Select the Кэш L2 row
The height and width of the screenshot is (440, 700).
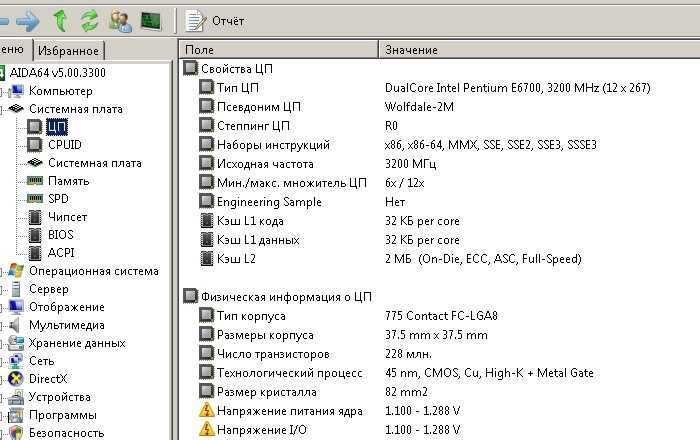[x=440, y=259]
